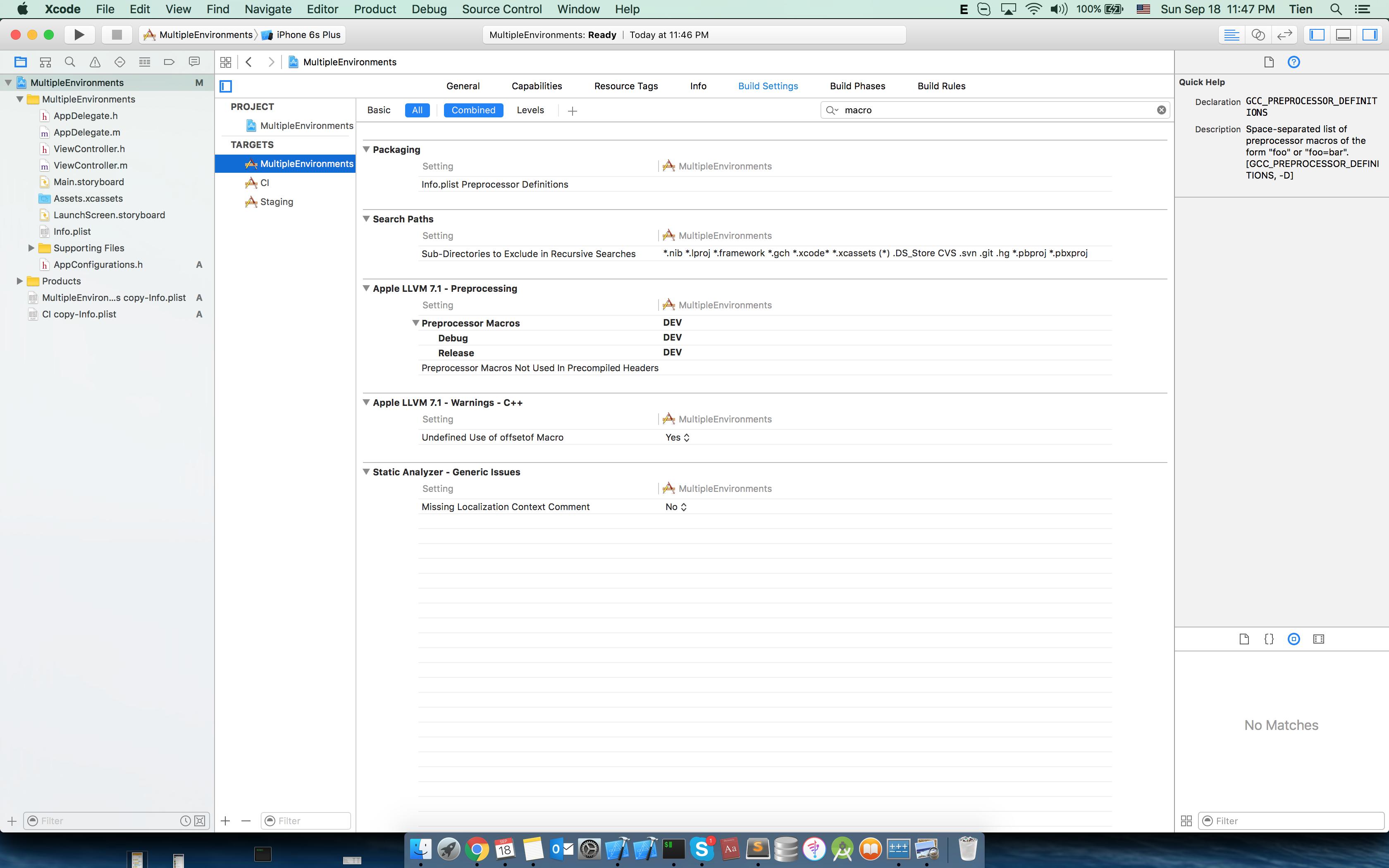
Task: Select the Assistant editor icon
Action: coord(1258,34)
